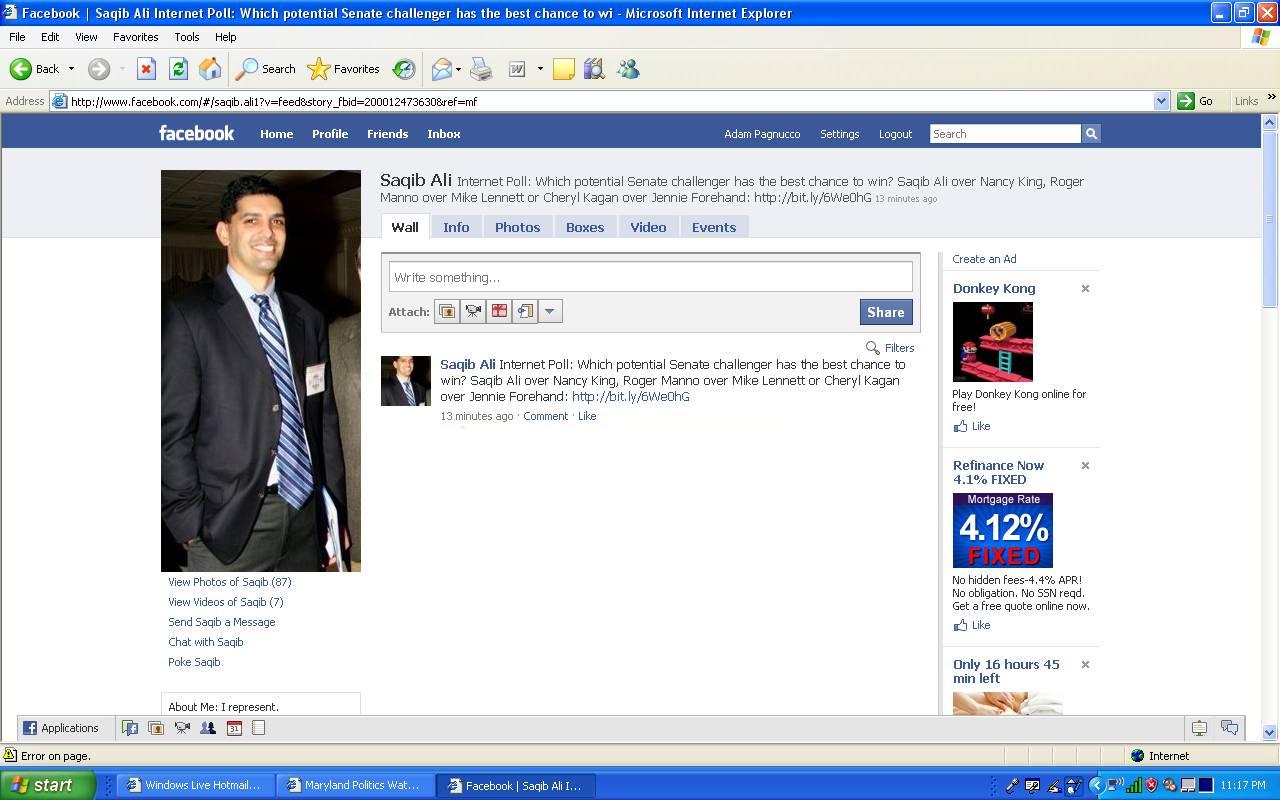The image size is (1280, 800).
Task: Open the online friends icon at bottom right
Action: [x=1199, y=728]
